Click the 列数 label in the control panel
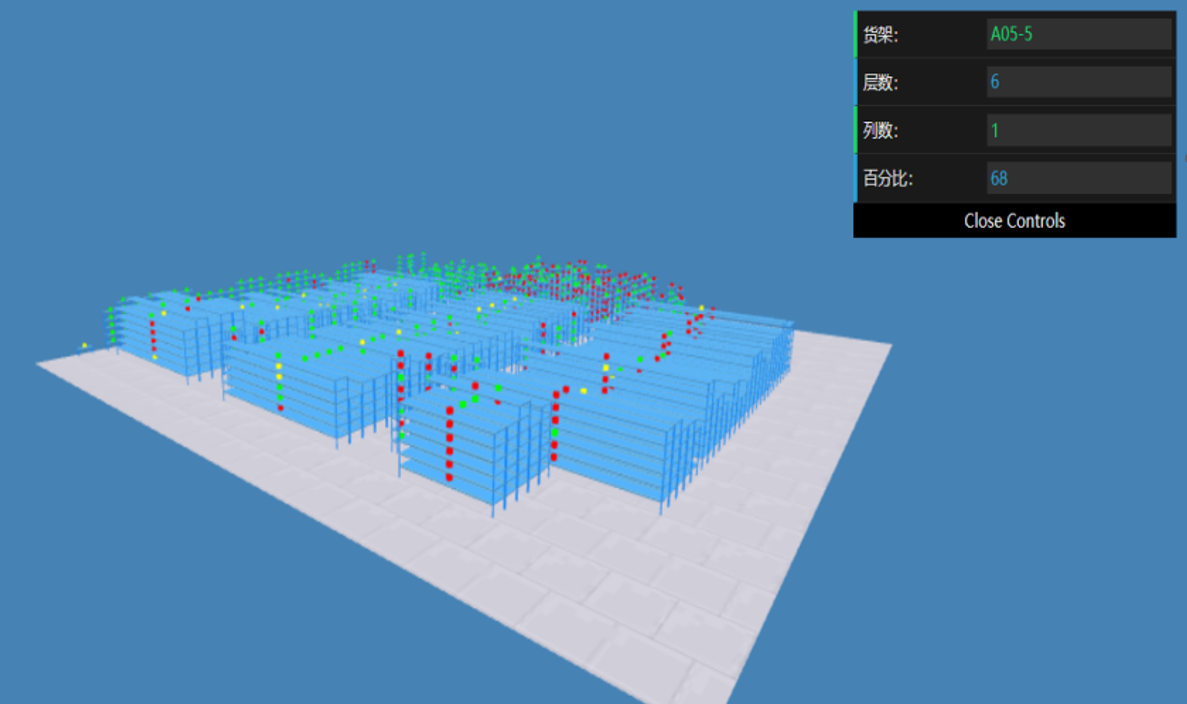This screenshot has height=704, width=1187. [x=881, y=131]
